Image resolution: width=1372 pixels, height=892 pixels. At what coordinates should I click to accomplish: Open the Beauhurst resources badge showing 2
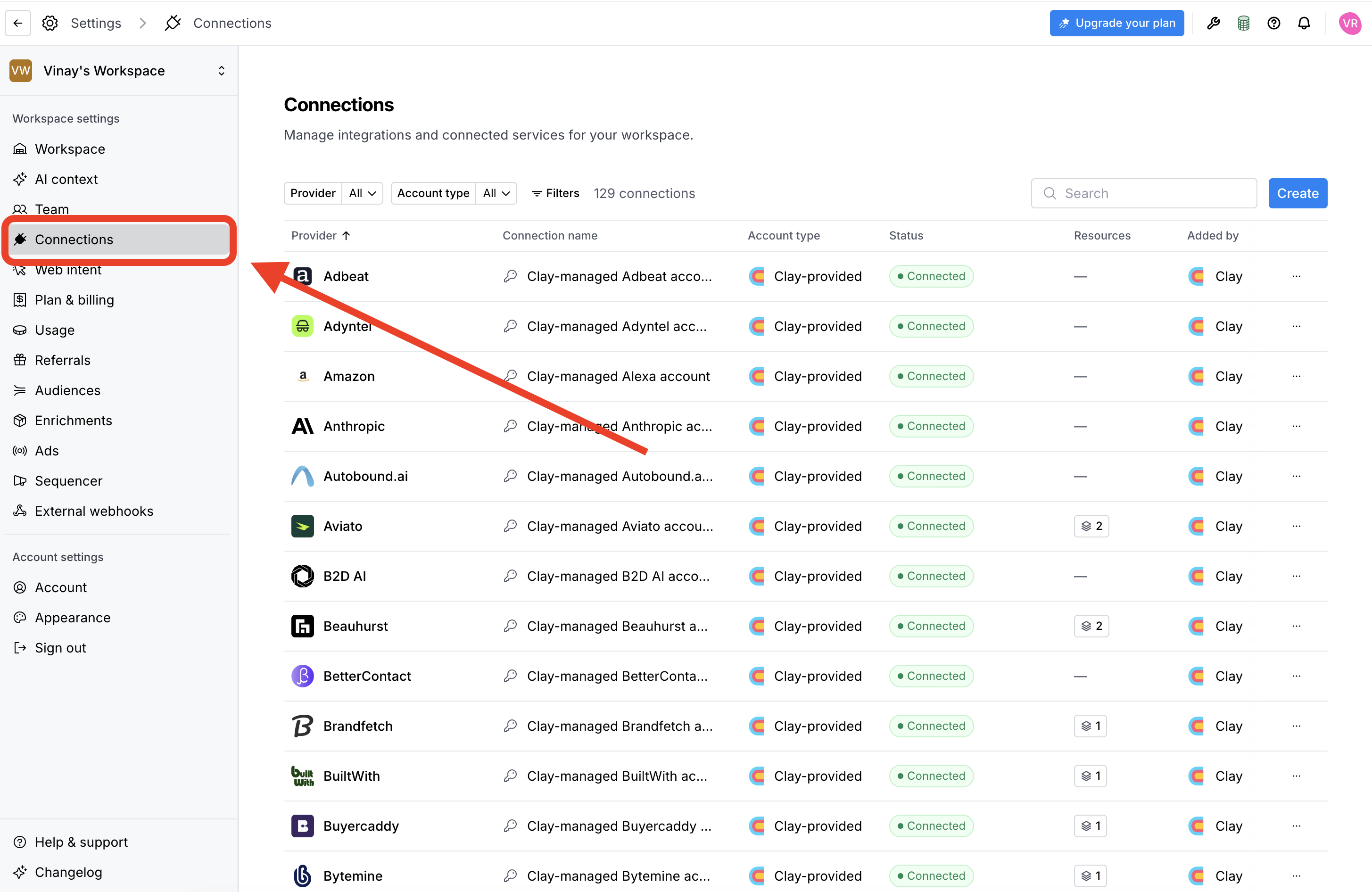(x=1091, y=626)
